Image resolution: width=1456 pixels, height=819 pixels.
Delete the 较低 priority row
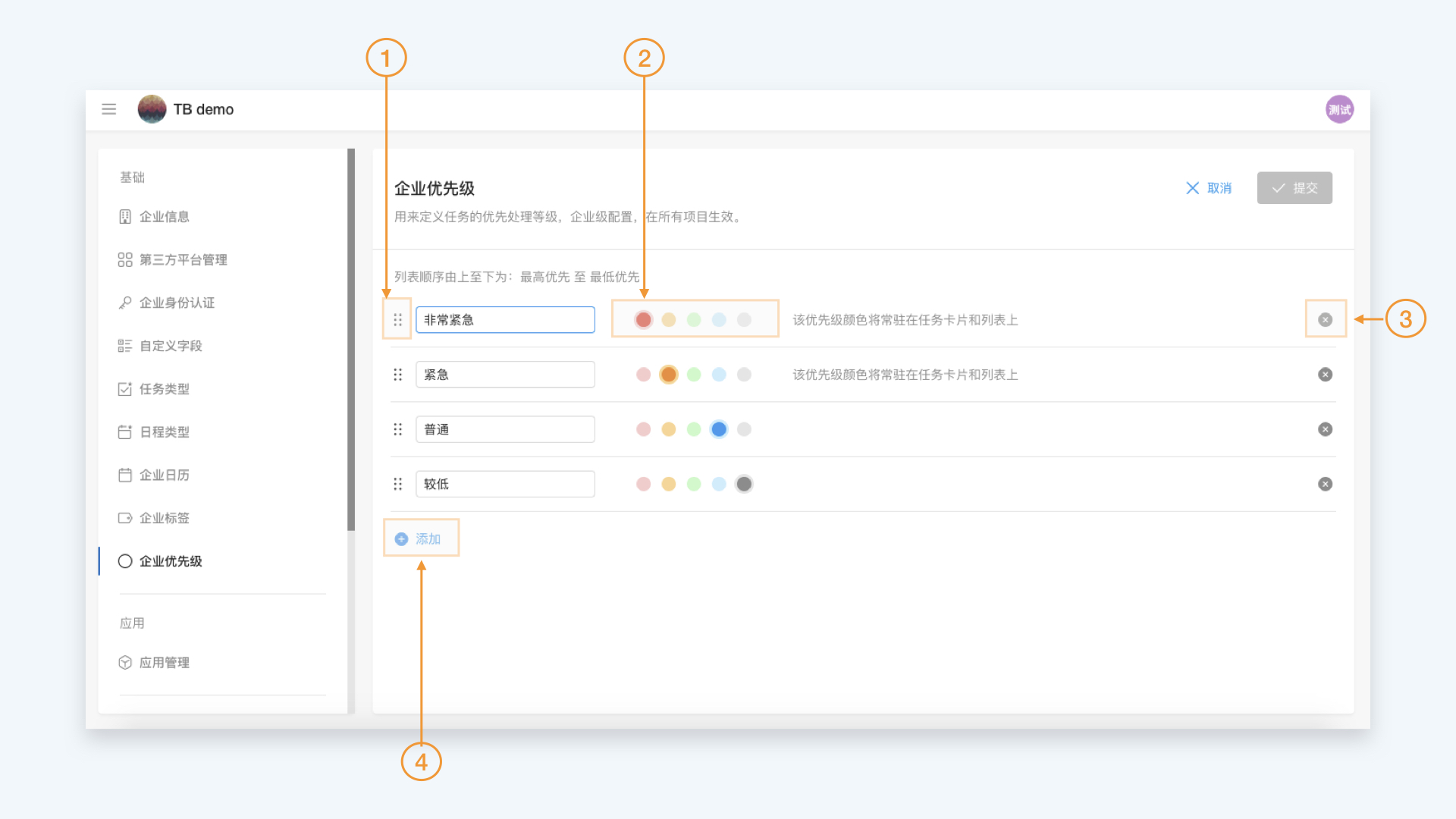point(1325,484)
